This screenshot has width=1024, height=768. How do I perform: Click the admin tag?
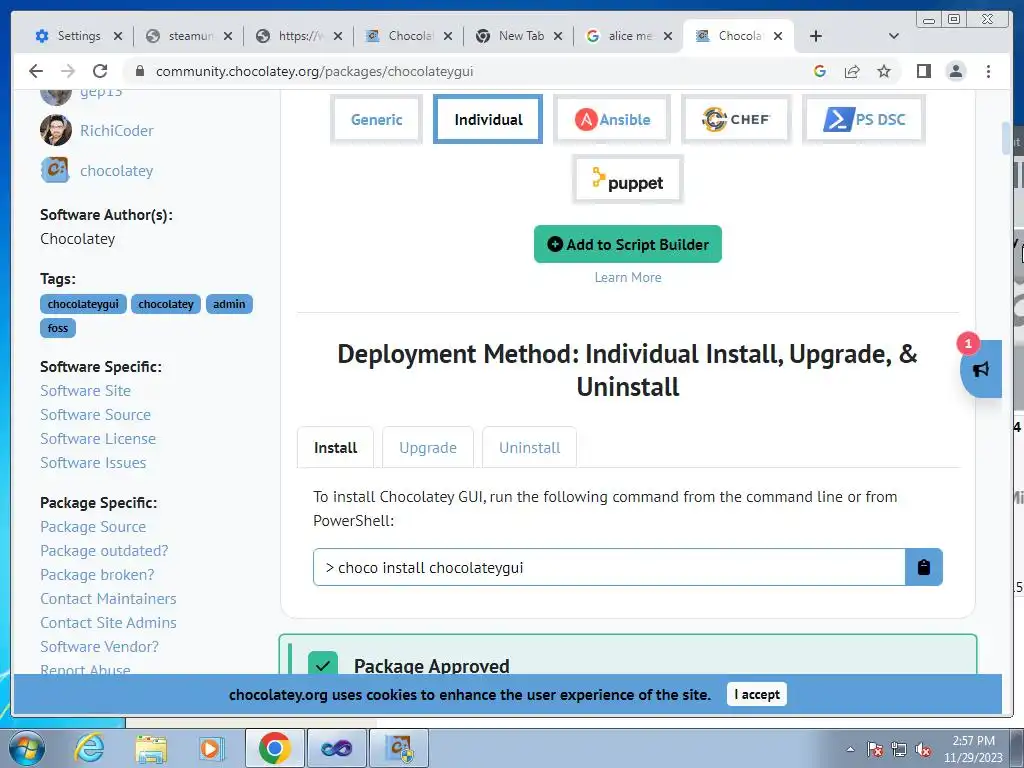click(x=229, y=304)
